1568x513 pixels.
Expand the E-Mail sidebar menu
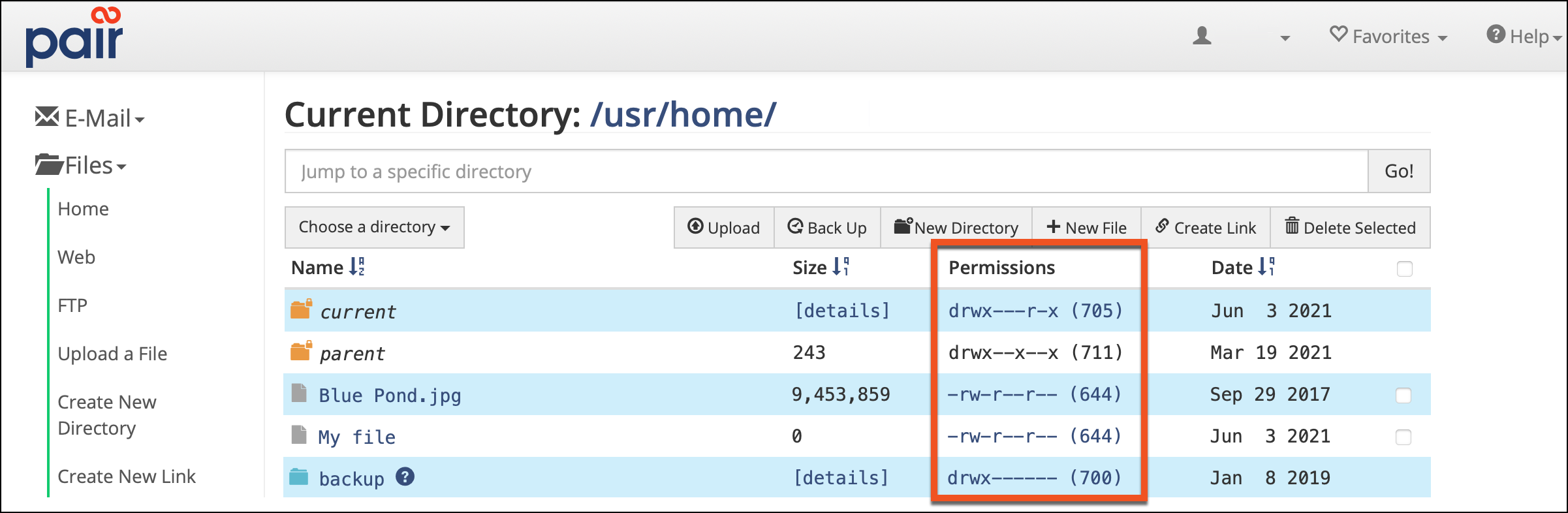tap(89, 118)
